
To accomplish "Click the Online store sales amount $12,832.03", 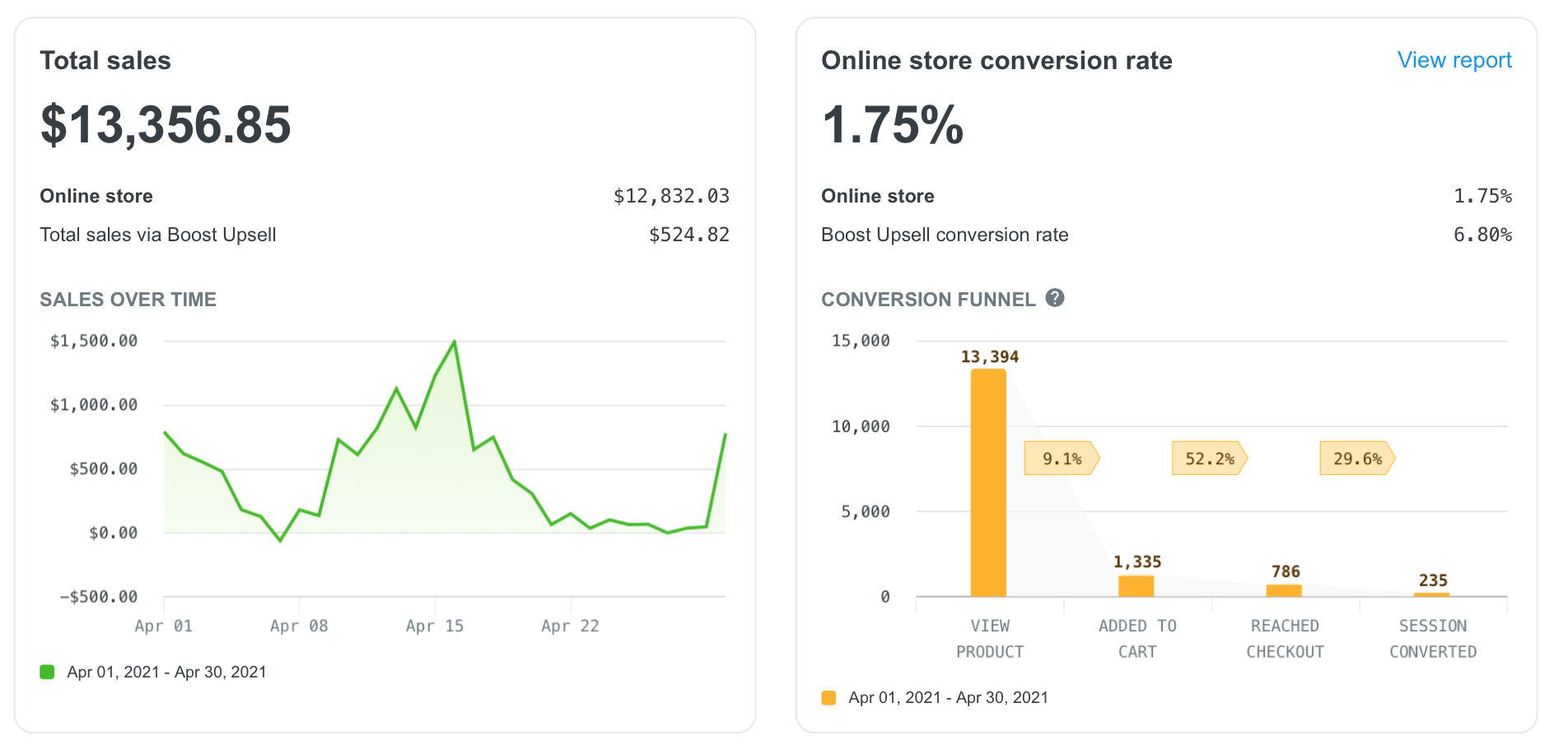I will (x=671, y=196).
